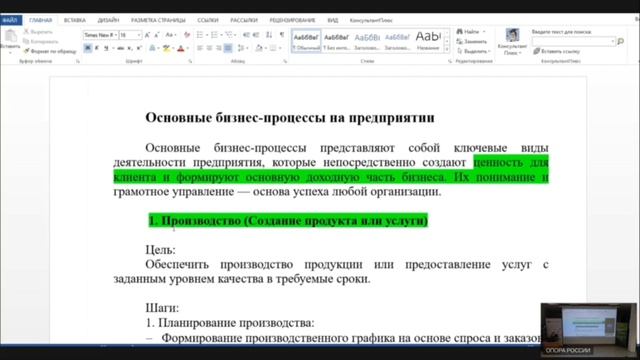The height and width of the screenshot is (360, 640).
Task: Decrease font size with shrink-font icon
Action: tap(157, 35)
